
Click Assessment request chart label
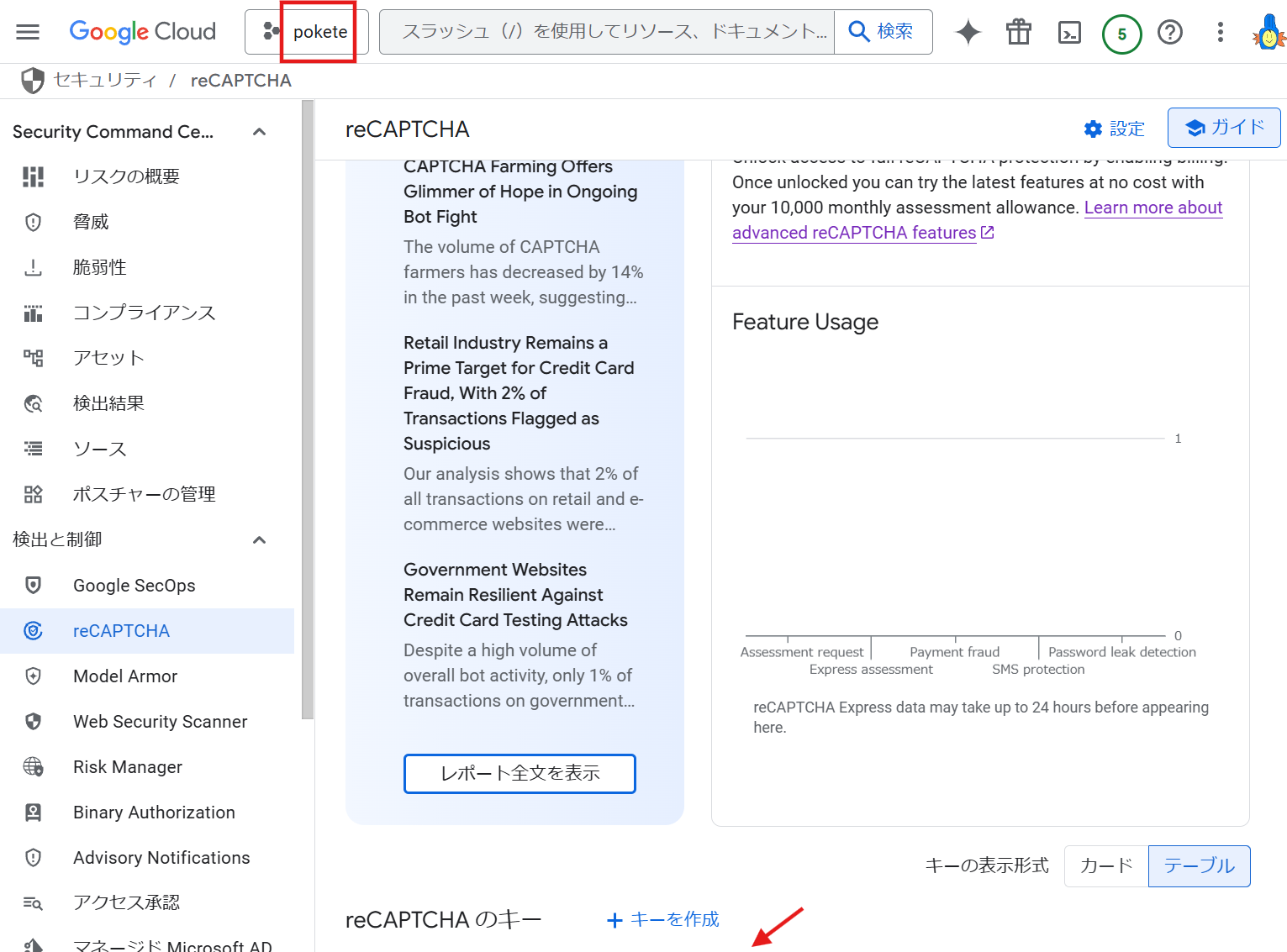coord(802,652)
